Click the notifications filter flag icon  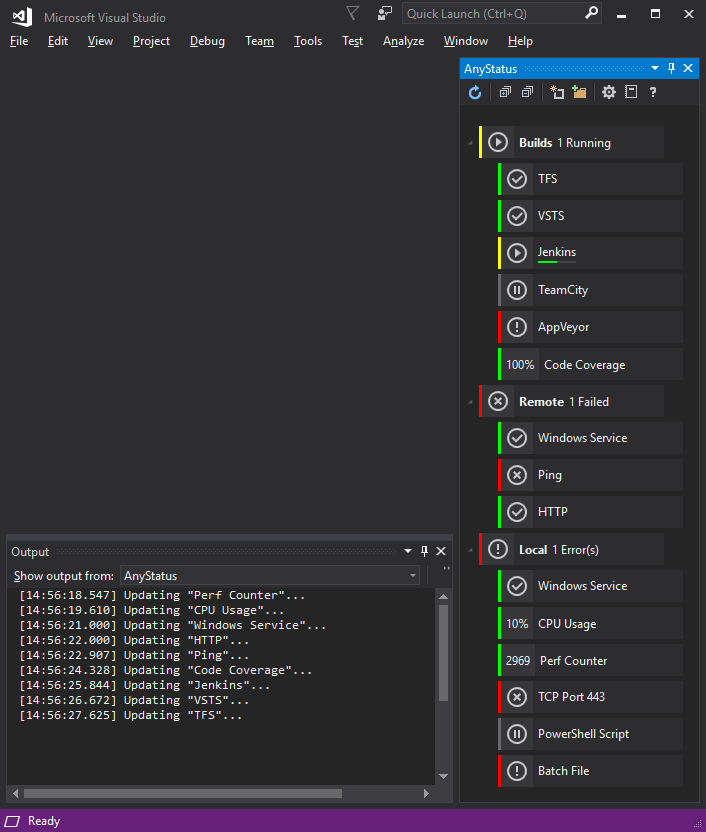pyautogui.click(x=353, y=13)
